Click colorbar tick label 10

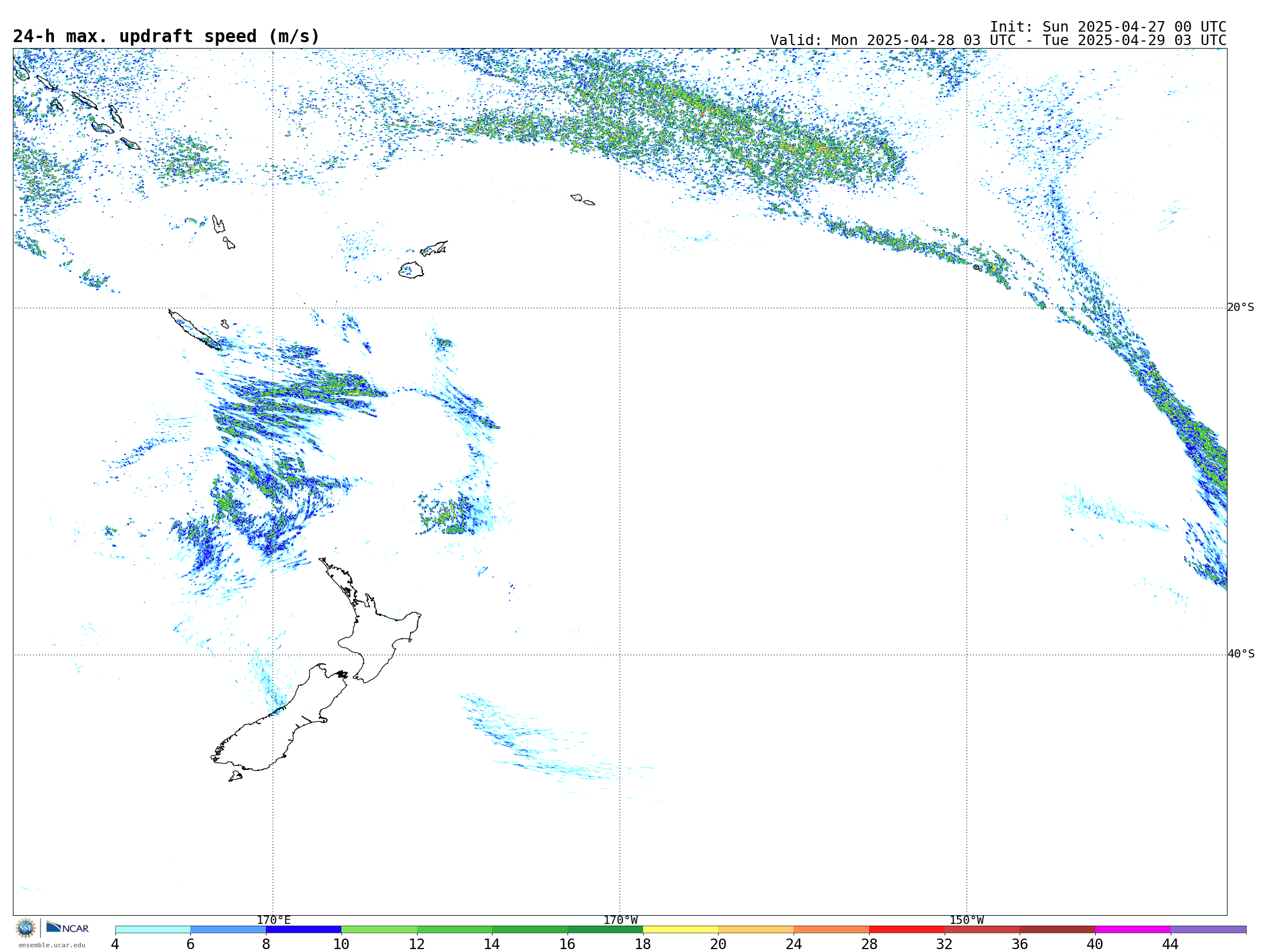341,944
